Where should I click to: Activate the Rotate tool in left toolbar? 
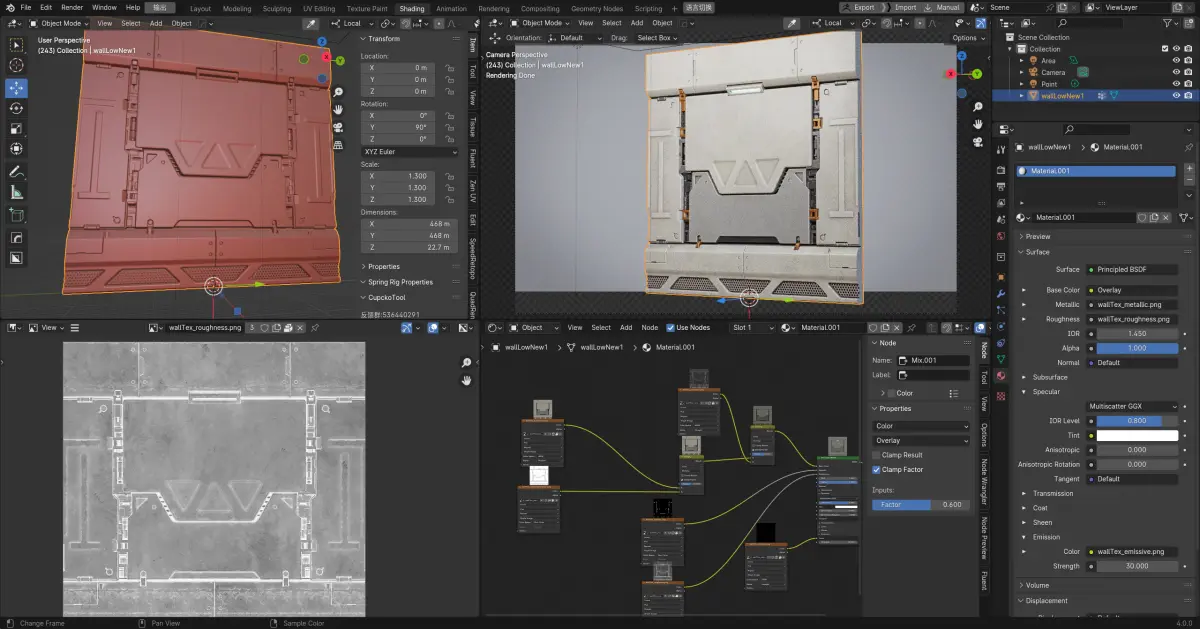pyautogui.click(x=17, y=108)
